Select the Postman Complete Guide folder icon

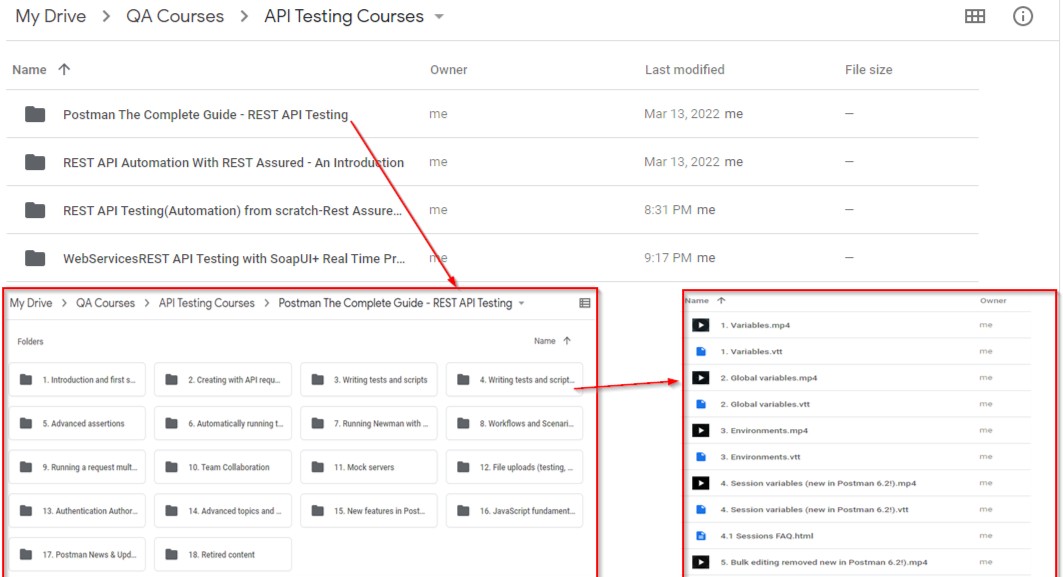35,114
